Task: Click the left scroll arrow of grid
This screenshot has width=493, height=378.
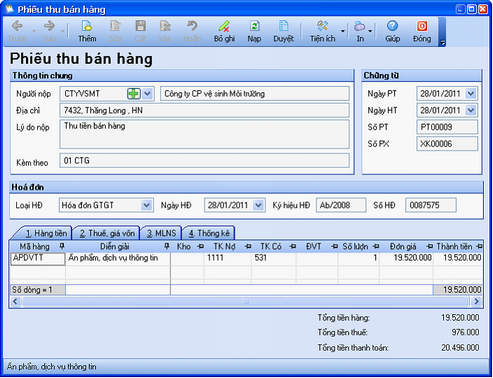Action: (x=15, y=301)
